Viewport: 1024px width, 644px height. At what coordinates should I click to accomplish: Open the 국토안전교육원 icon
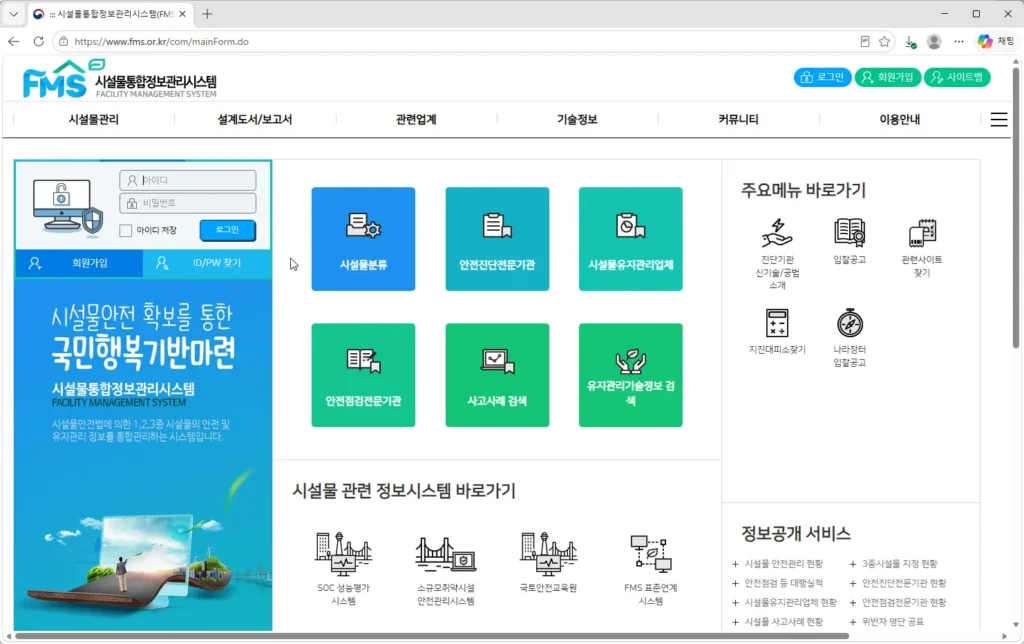[x=548, y=555]
